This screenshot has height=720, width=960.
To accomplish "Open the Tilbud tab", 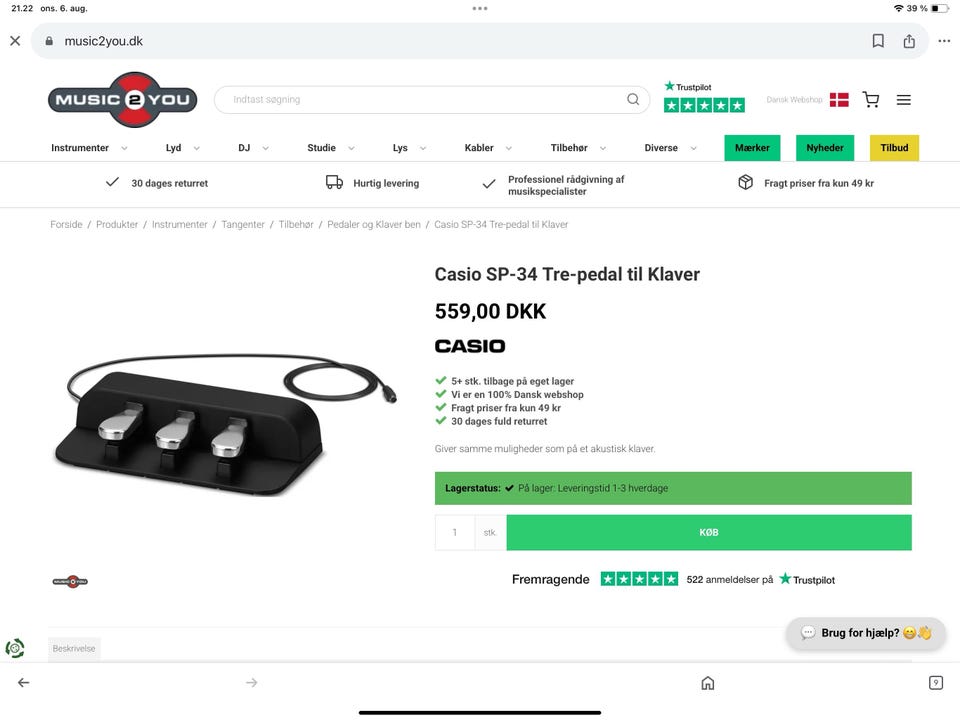I will (x=894, y=148).
